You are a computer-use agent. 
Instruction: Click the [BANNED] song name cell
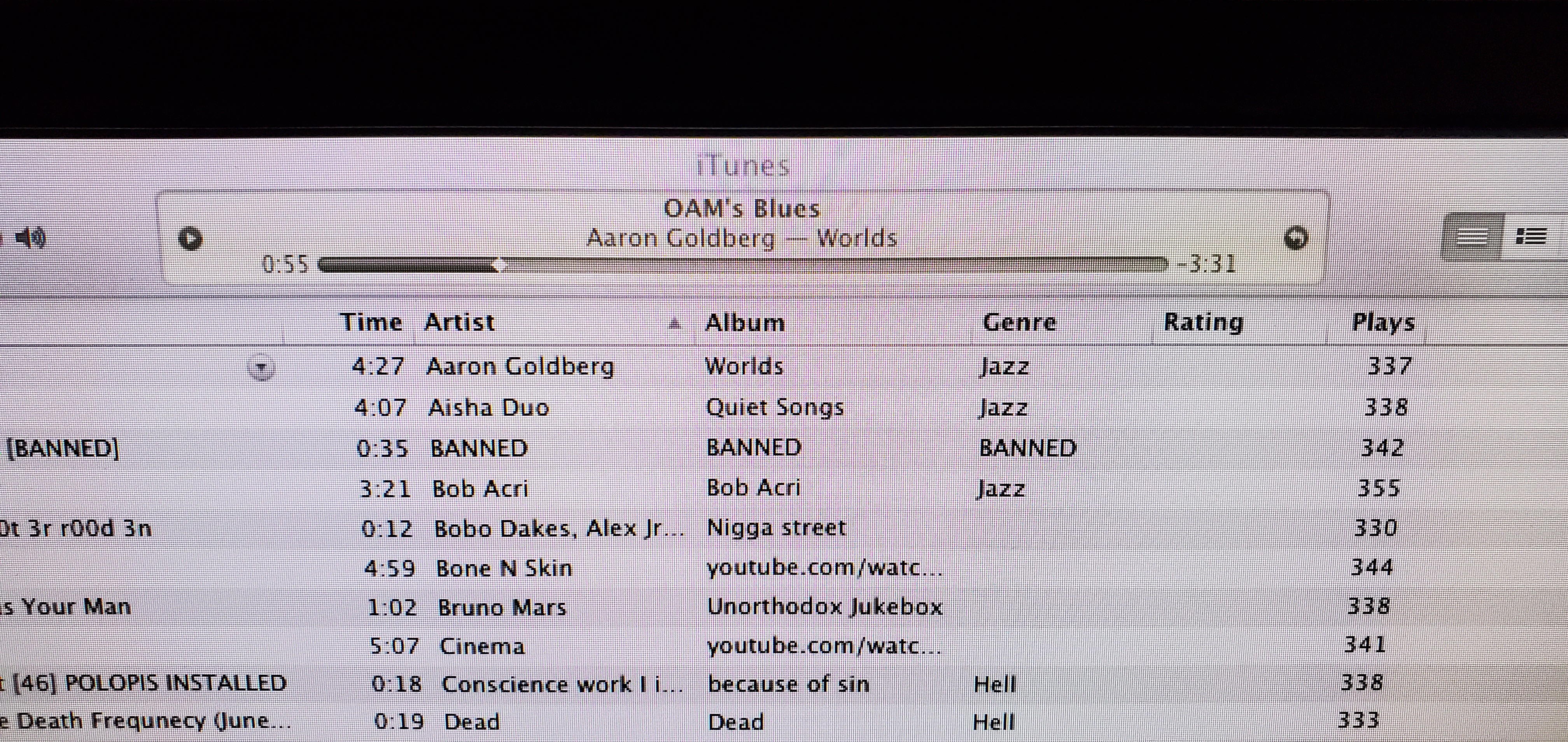[x=63, y=448]
